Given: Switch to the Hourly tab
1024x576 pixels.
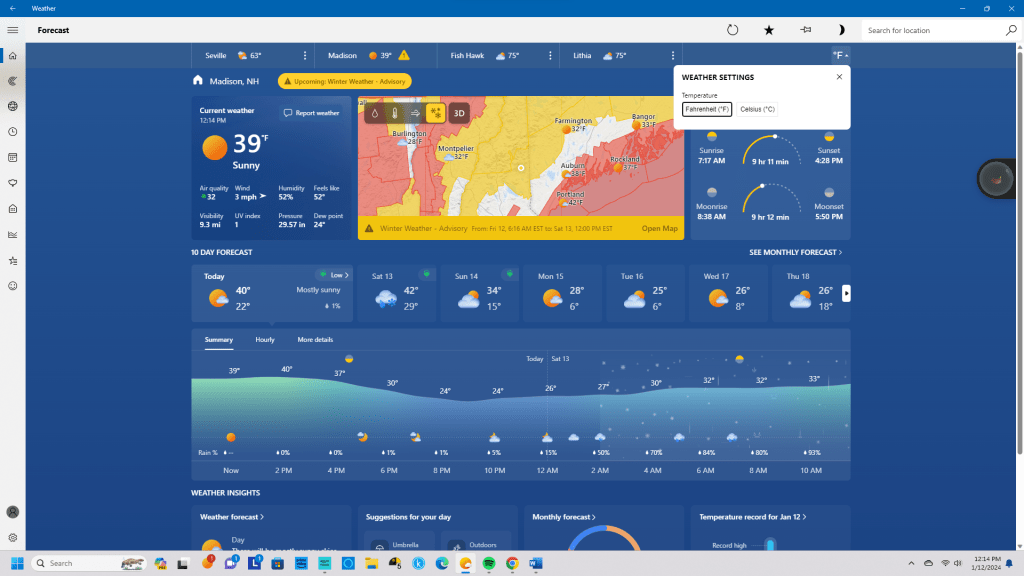Looking at the screenshot, I should 265,340.
